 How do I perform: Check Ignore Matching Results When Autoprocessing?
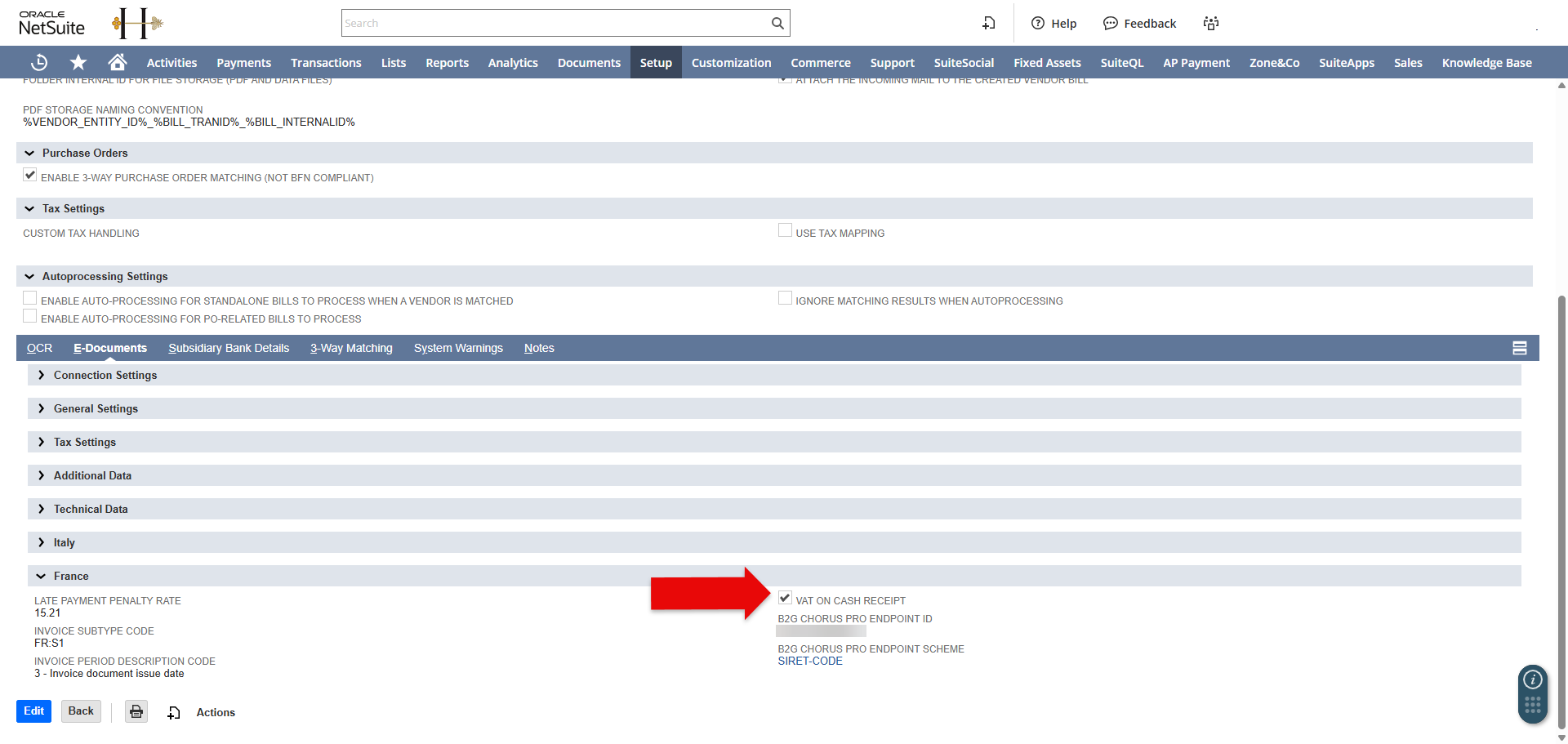(785, 299)
